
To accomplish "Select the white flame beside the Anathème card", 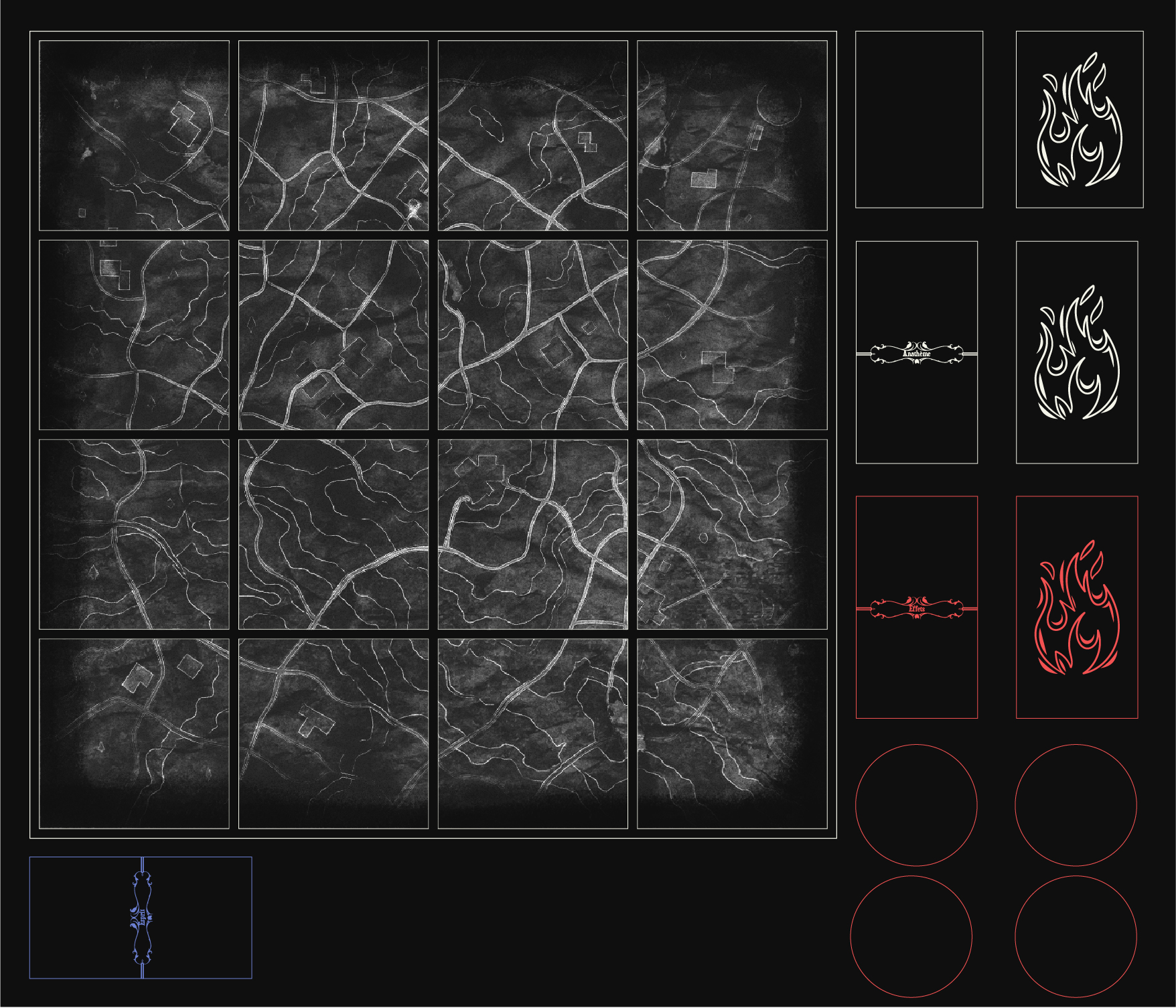I will tap(1077, 352).
